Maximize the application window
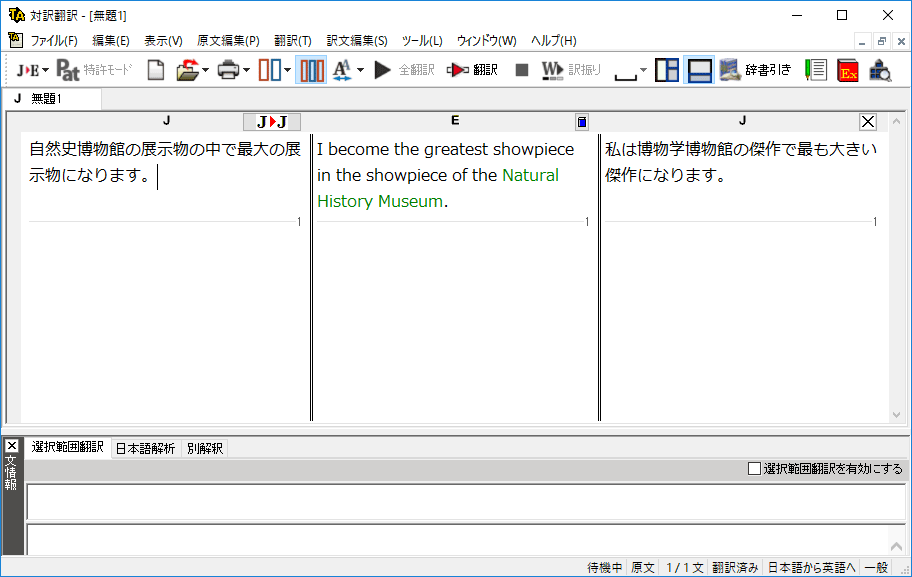This screenshot has width=912, height=577. coord(842,15)
